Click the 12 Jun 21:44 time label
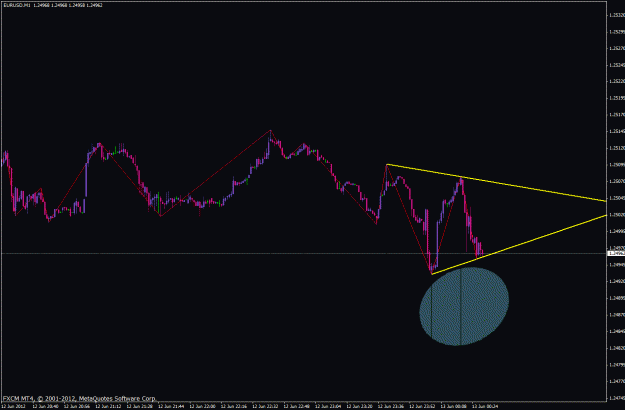The image size is (625, 410). 171,406
